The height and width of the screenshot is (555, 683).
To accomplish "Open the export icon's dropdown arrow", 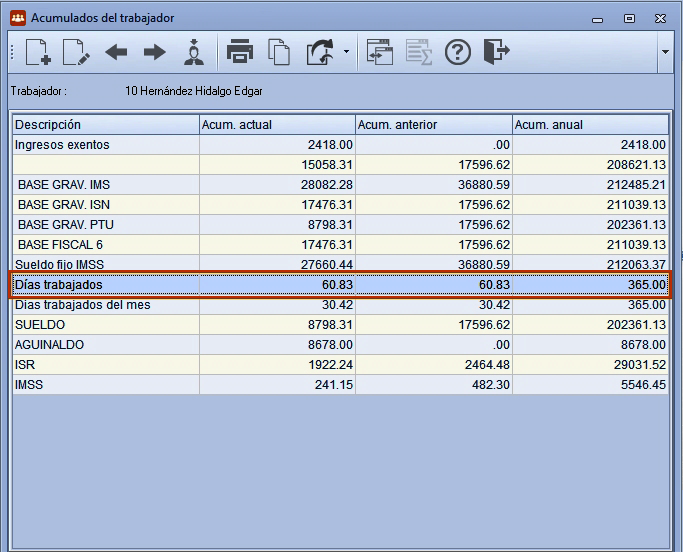I will 346,52.
